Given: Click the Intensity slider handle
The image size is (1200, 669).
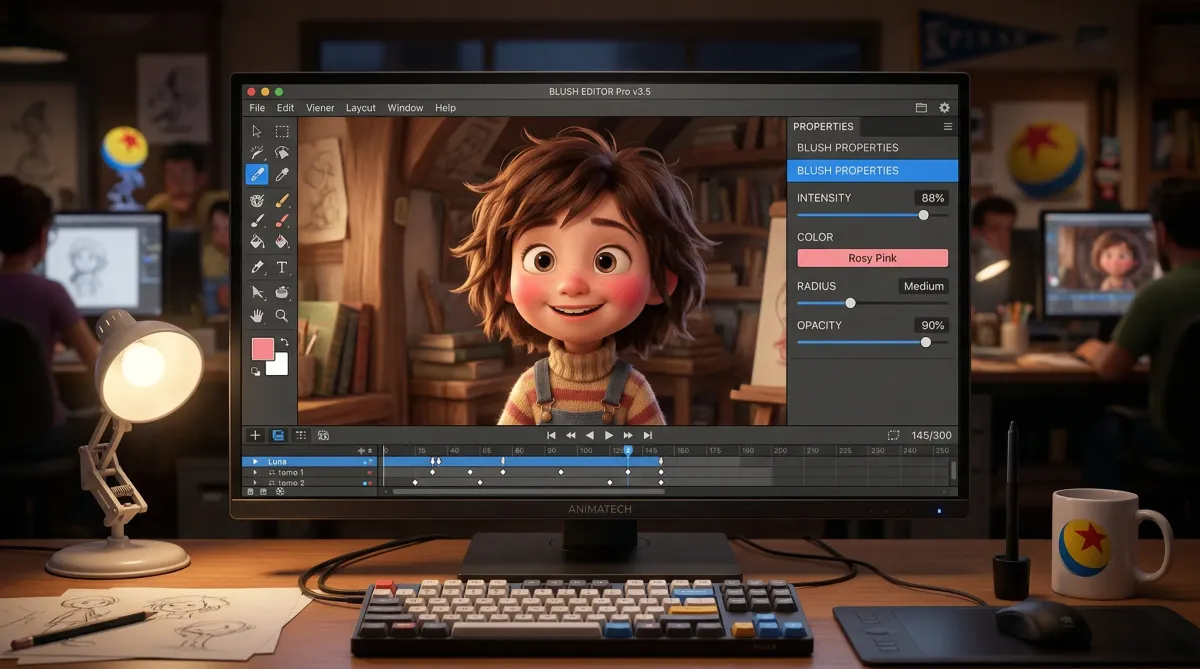Looking at the screenshot, I should tap(923, 215).
